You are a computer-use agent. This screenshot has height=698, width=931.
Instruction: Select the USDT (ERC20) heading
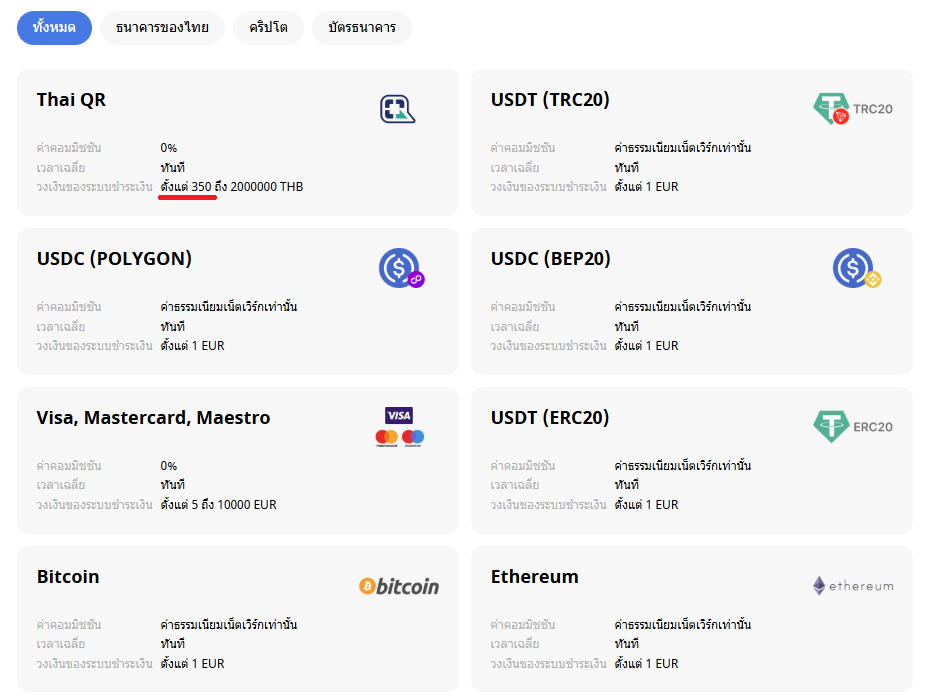pyautogui.click(x=550, y=418)
